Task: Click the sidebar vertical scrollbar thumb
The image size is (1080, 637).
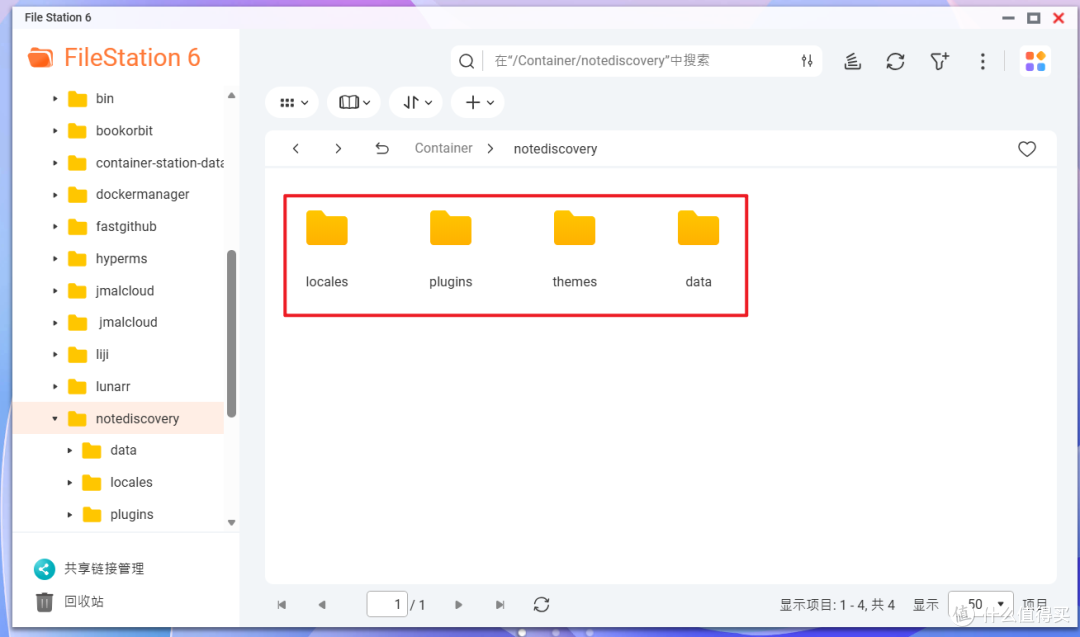Action: (231, 334)
